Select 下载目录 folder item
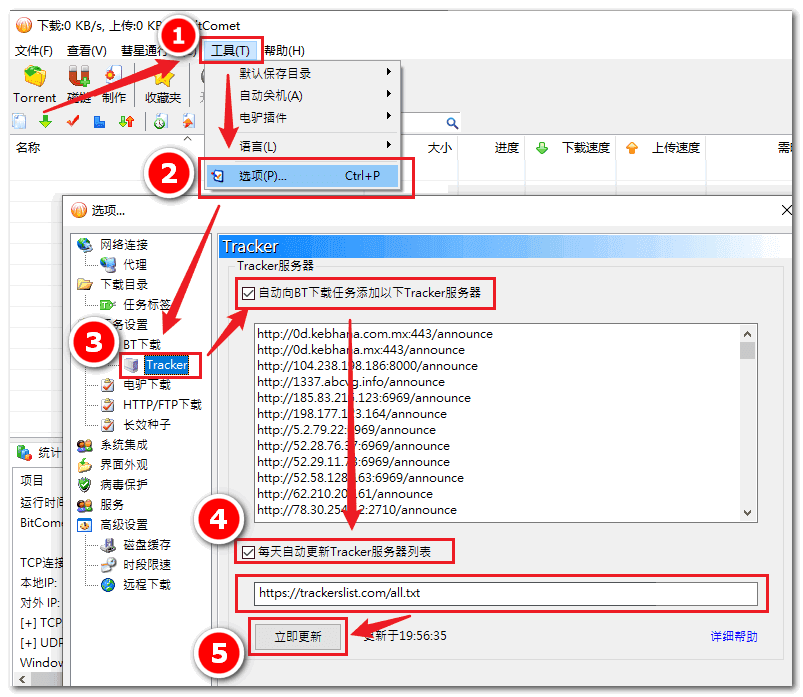The width and height of the screenshot is (803, 697). click(124, 285)
